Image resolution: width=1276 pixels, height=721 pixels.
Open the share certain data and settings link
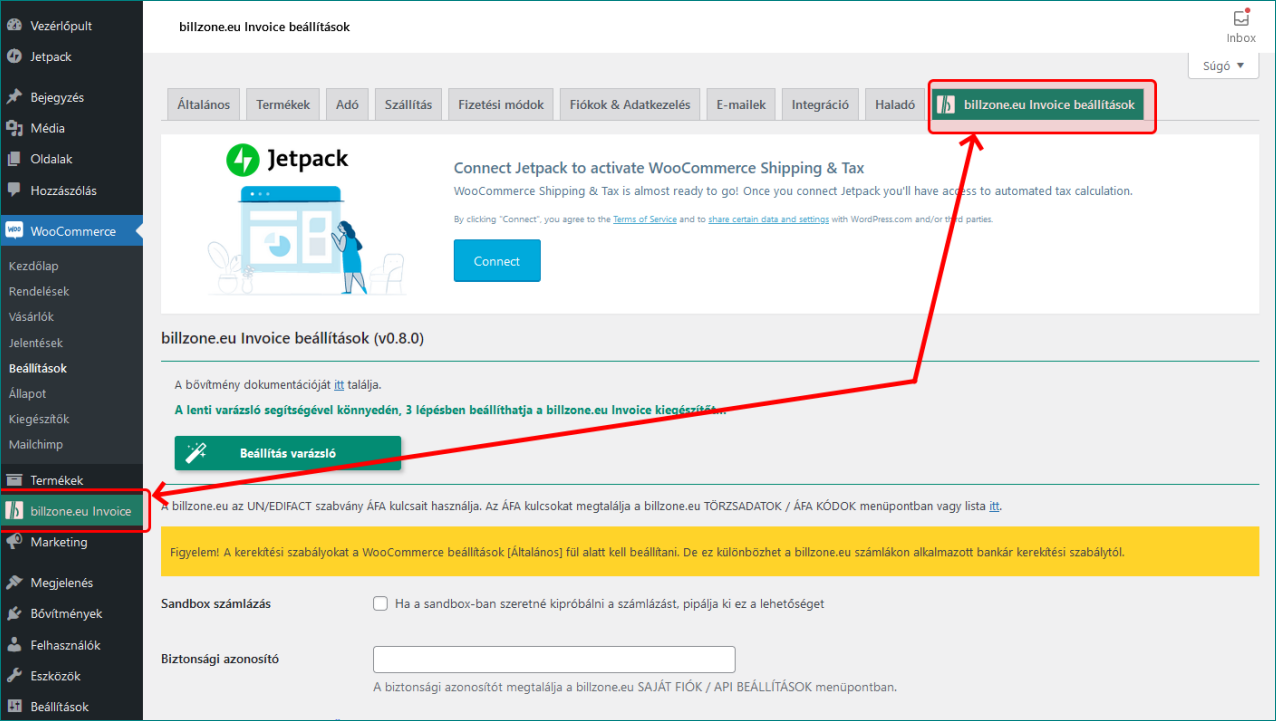click(769, 219)
